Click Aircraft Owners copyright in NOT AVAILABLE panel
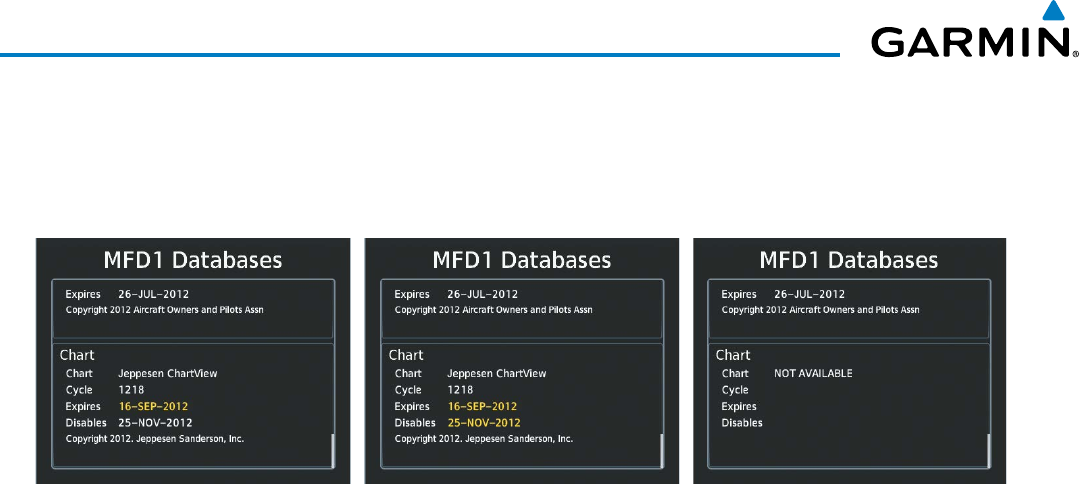 [820, 310]
